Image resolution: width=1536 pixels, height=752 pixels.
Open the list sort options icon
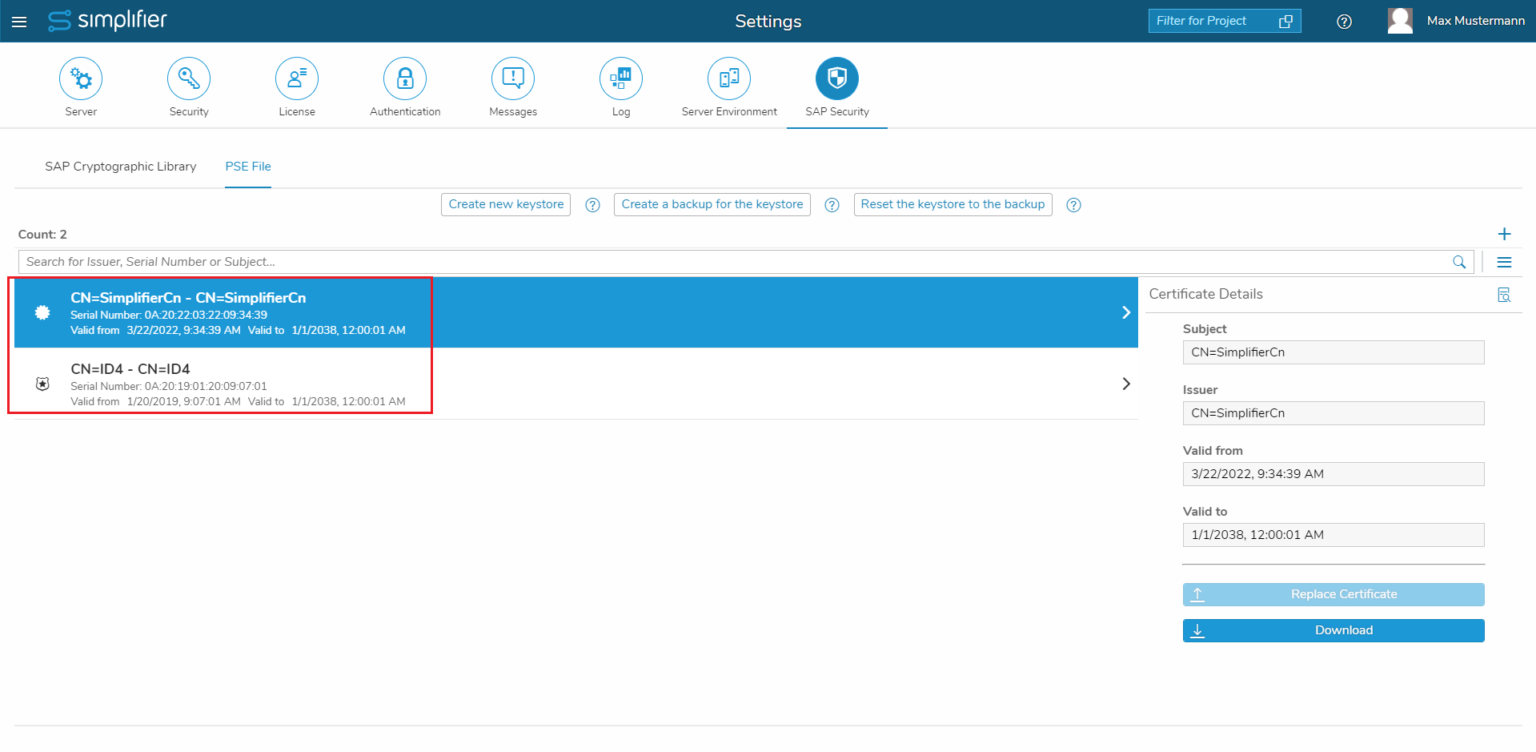click(1504, 262)
